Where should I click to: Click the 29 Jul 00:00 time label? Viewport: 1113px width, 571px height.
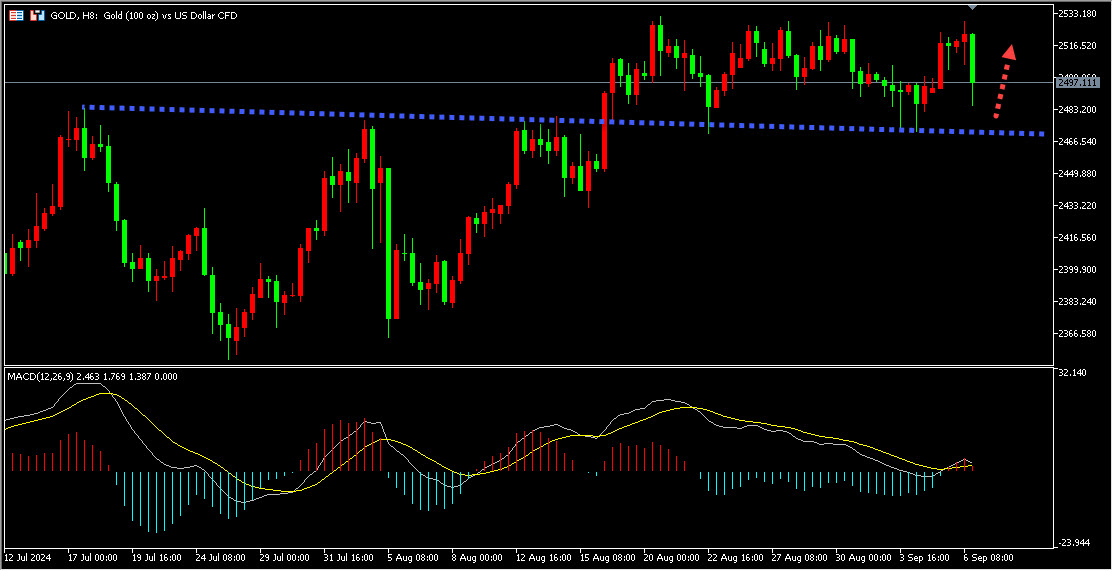click(x=285, y=558)
